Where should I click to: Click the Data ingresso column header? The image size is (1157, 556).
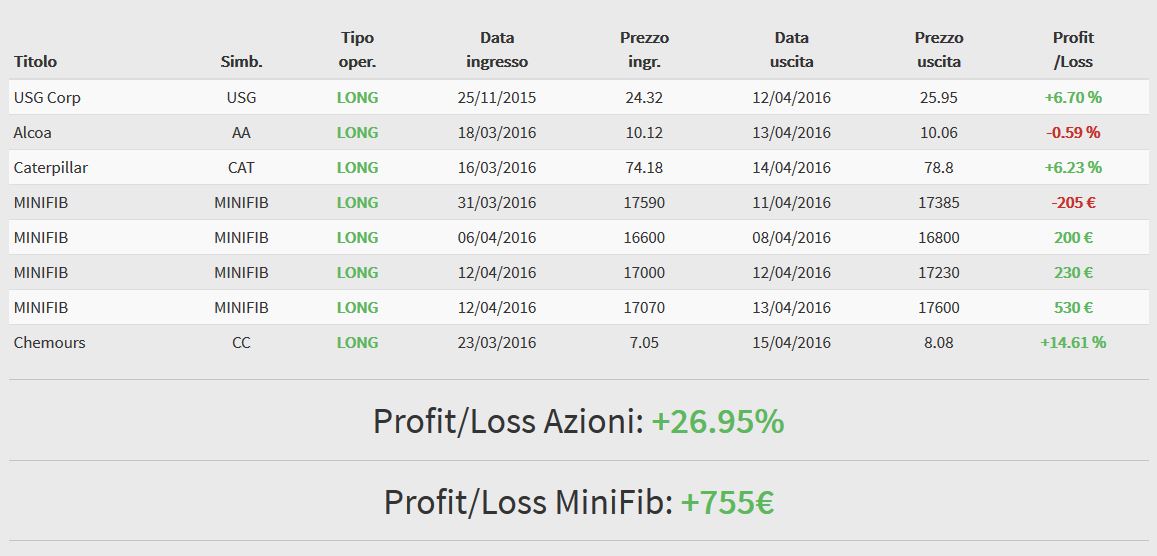(x=497, y=49)
